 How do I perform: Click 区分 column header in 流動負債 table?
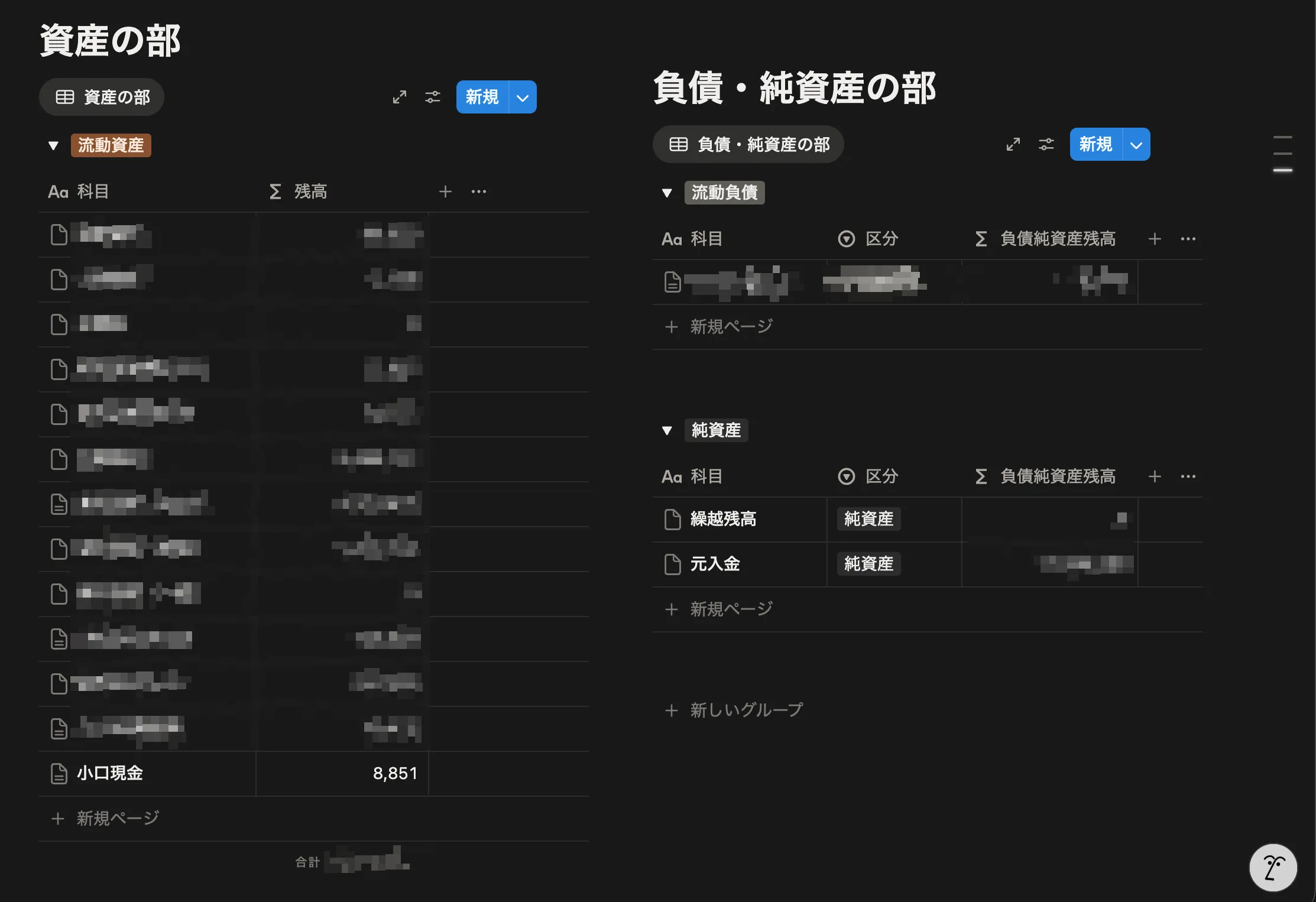tap(868, 239)
